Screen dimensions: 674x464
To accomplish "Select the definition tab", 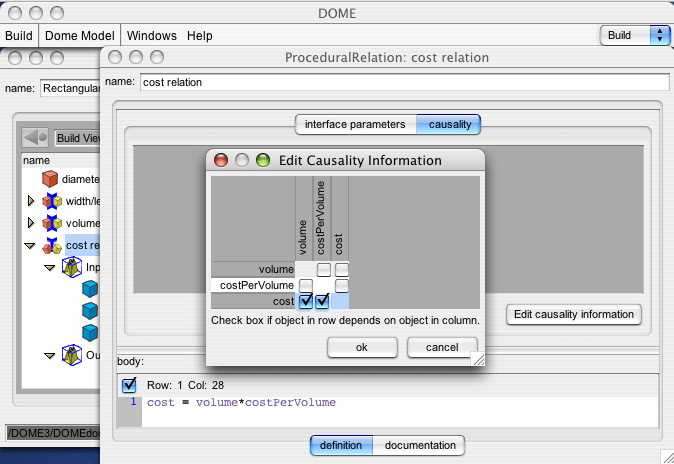I will [341, 445].
